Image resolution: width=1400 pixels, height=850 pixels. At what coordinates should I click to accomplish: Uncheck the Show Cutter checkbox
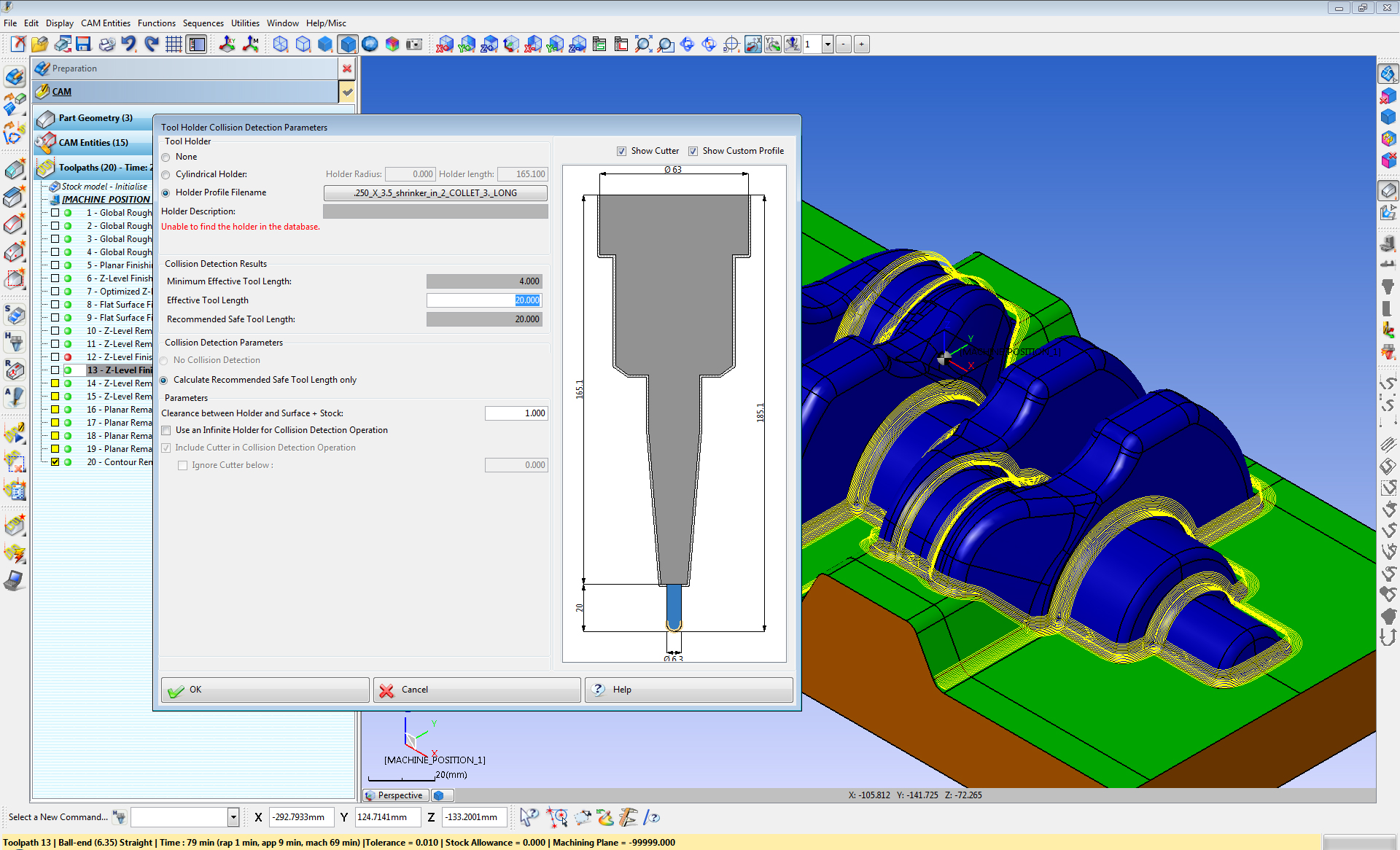(x=621, y=151)
